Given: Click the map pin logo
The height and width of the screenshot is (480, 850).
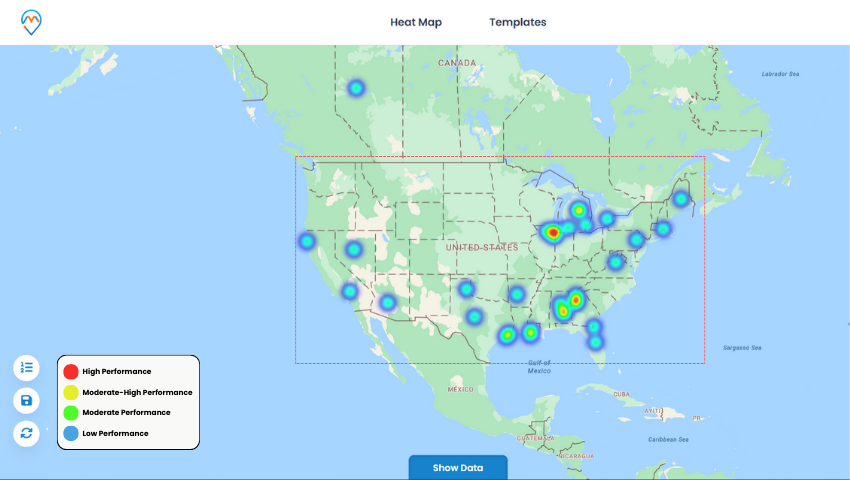Looking at the screenshot, I should pyautogui.click(x=33, y=21).
